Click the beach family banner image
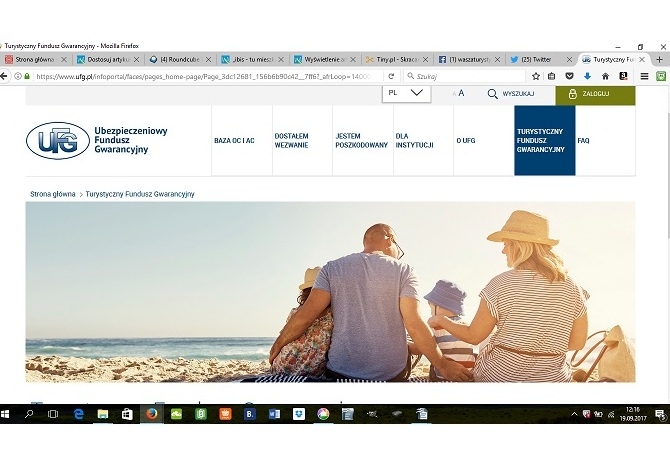670x463 pixels. click(330, 291)
